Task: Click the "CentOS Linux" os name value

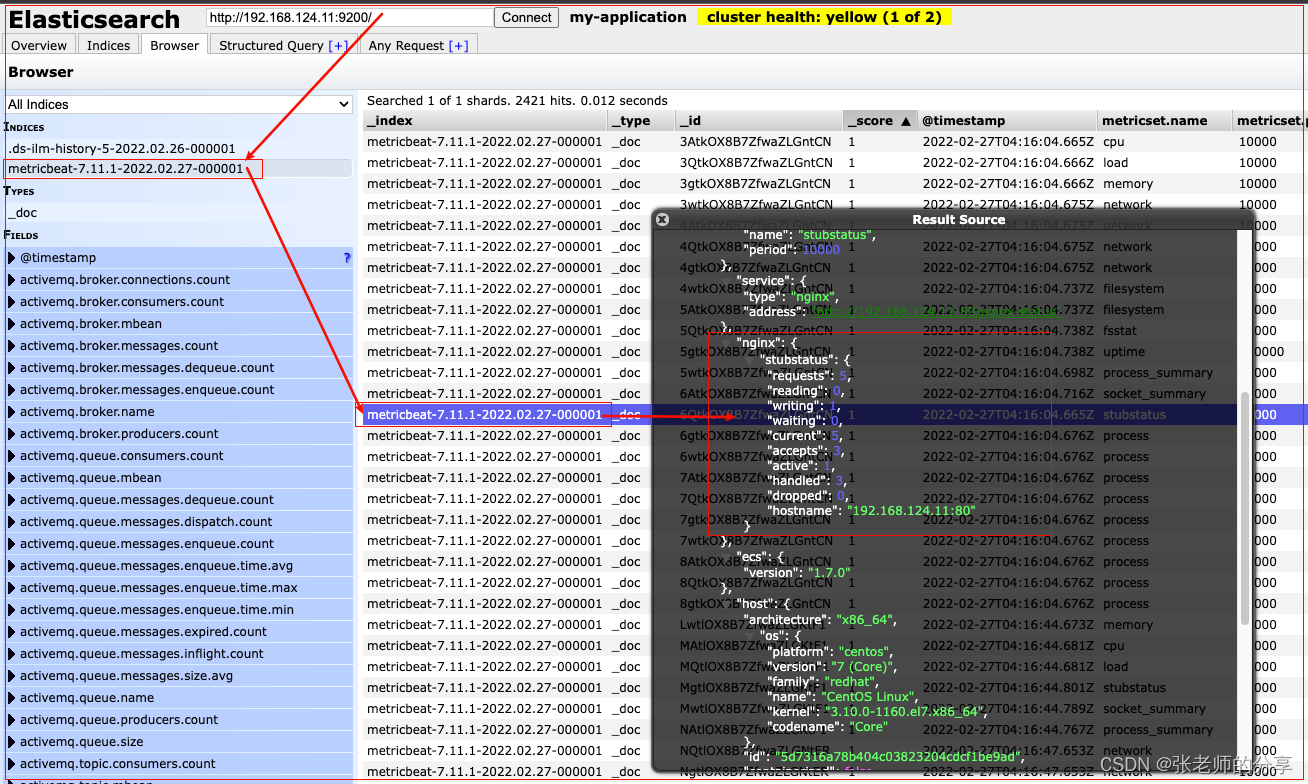Action: pyautogui.click(x=867, y=697)
